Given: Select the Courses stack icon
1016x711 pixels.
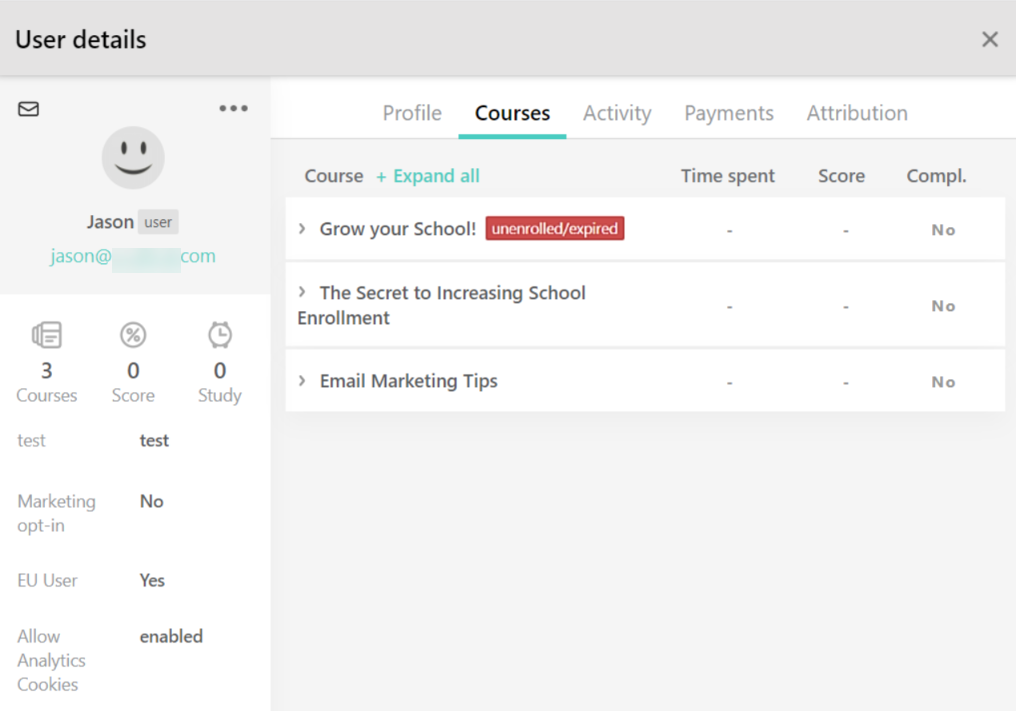Looking at the screenshot, I should pyautogui.click(x=46, y=335).
